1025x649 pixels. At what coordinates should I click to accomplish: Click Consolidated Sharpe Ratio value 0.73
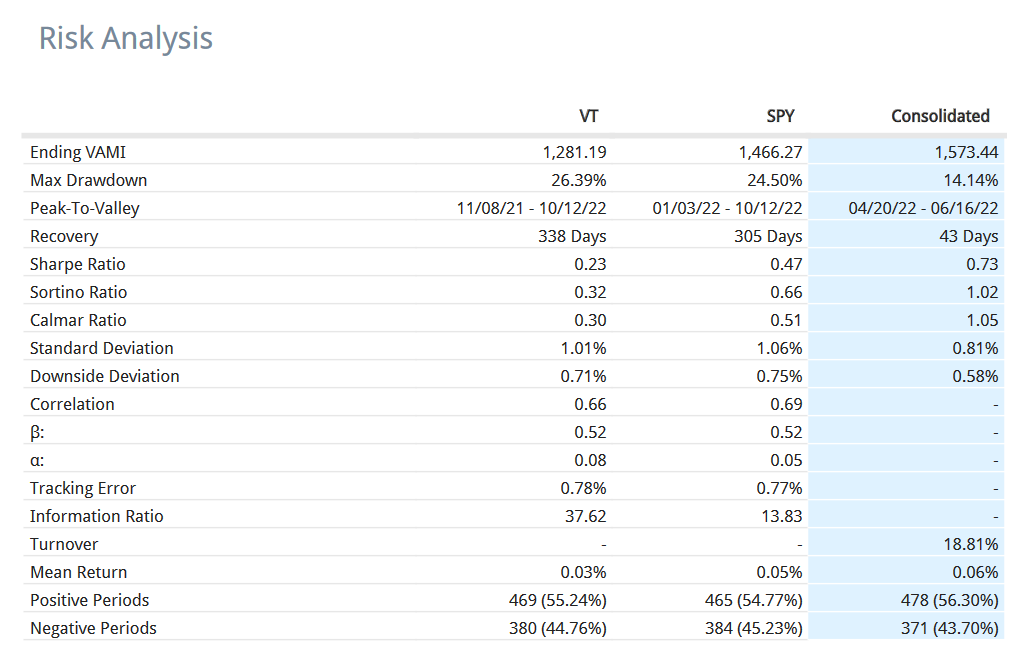point(983,265)
